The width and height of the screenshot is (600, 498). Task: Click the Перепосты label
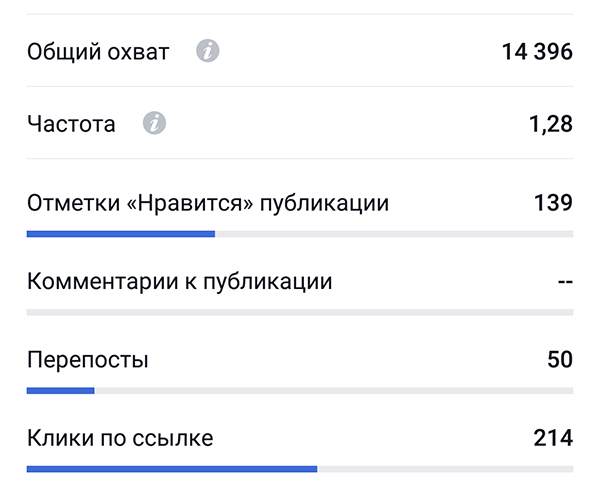(x=87, y=359)
